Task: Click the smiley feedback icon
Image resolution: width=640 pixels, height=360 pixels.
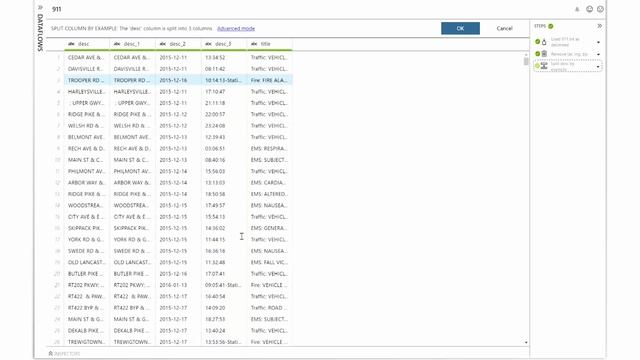Action: [x=589, y=9]
